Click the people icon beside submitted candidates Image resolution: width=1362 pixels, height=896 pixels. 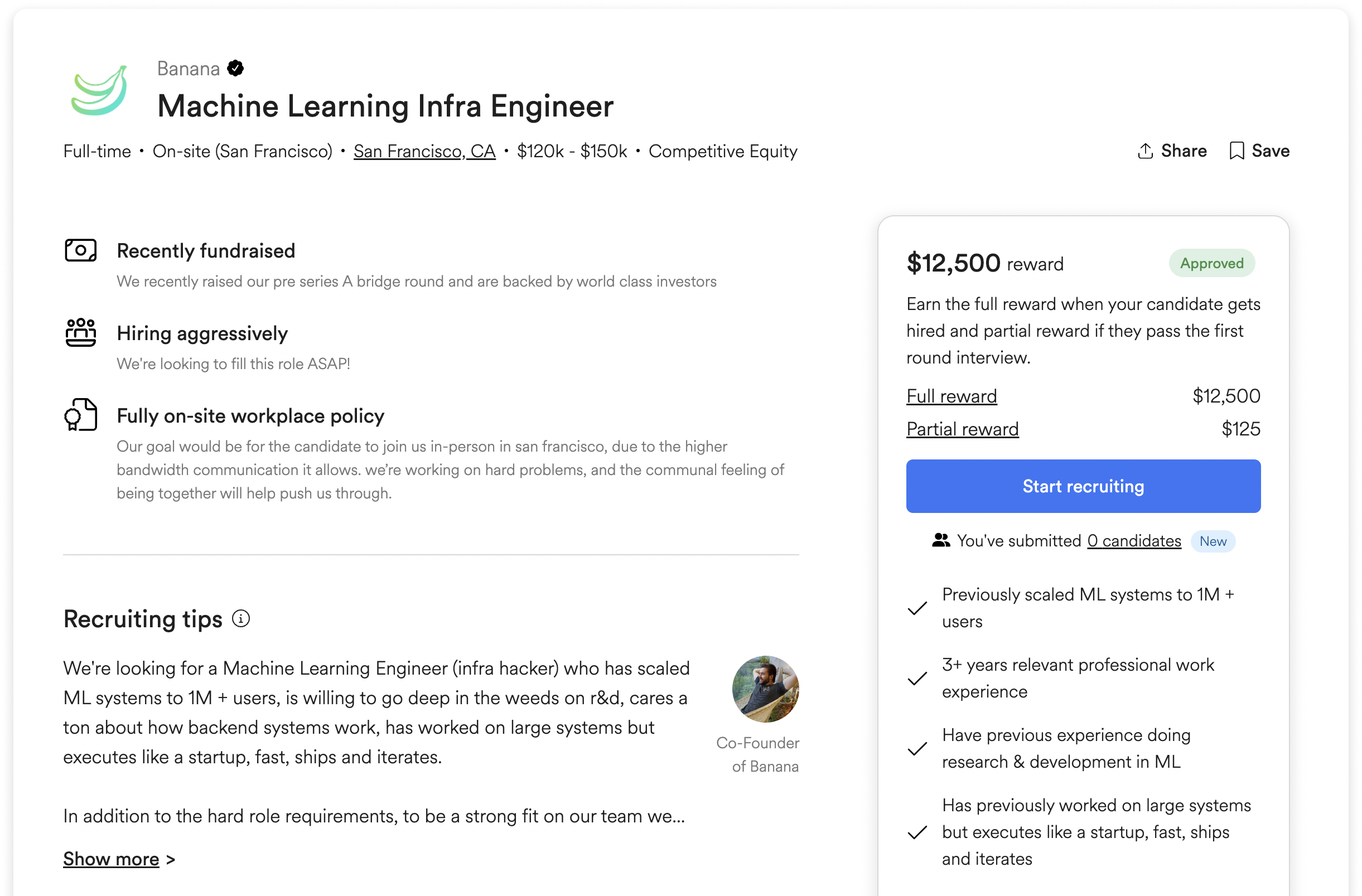941,540
